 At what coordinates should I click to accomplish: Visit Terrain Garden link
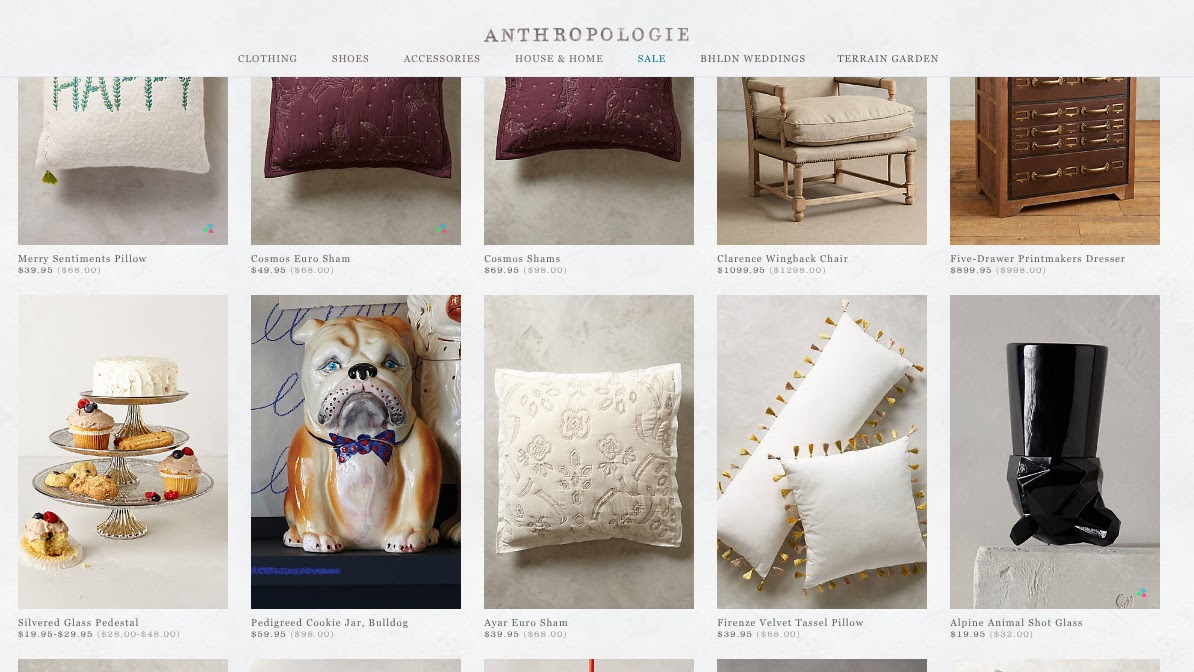coord(888,59)
